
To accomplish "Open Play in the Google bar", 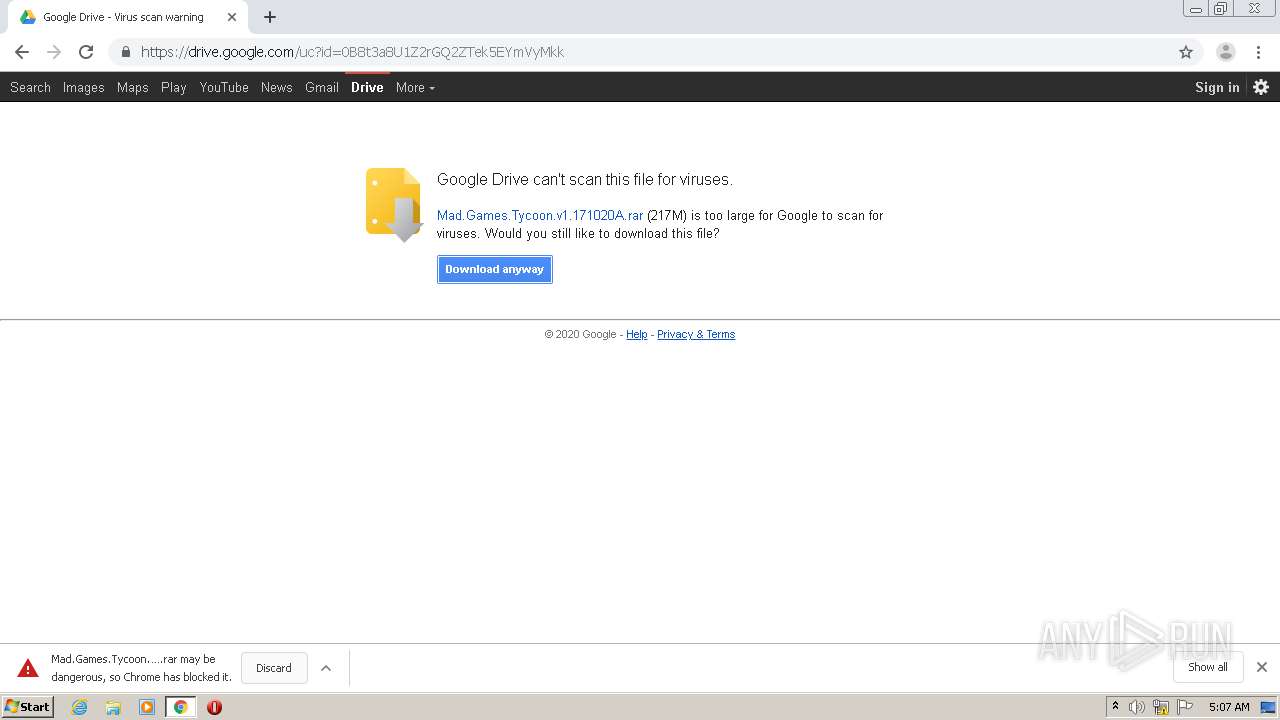I will (x=174, y=87).
